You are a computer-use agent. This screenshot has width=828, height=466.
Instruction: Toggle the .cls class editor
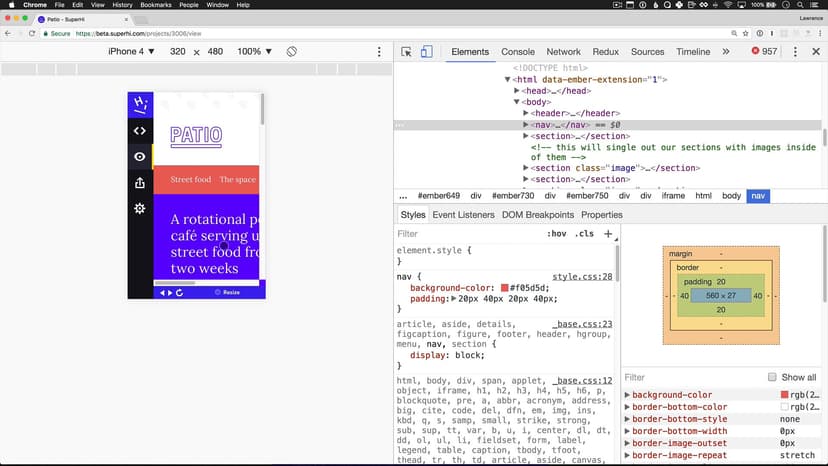point(584,234)
